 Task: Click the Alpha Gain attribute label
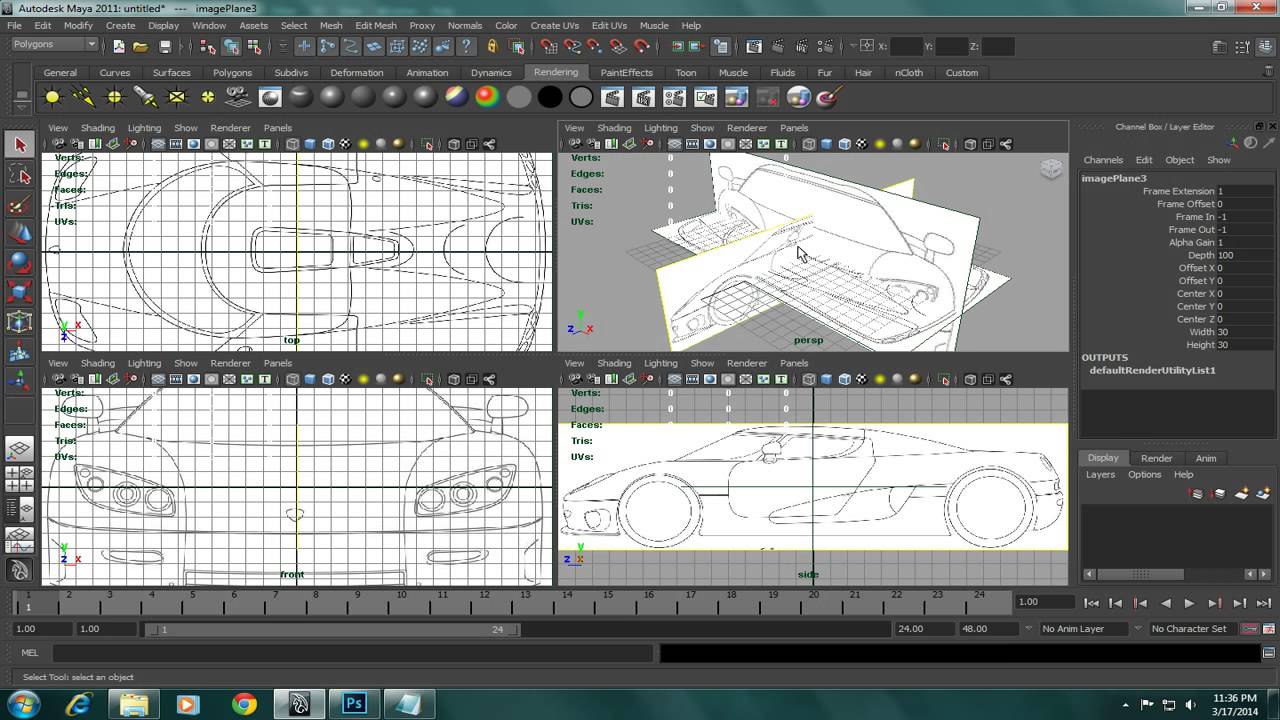click(1191, 242)
